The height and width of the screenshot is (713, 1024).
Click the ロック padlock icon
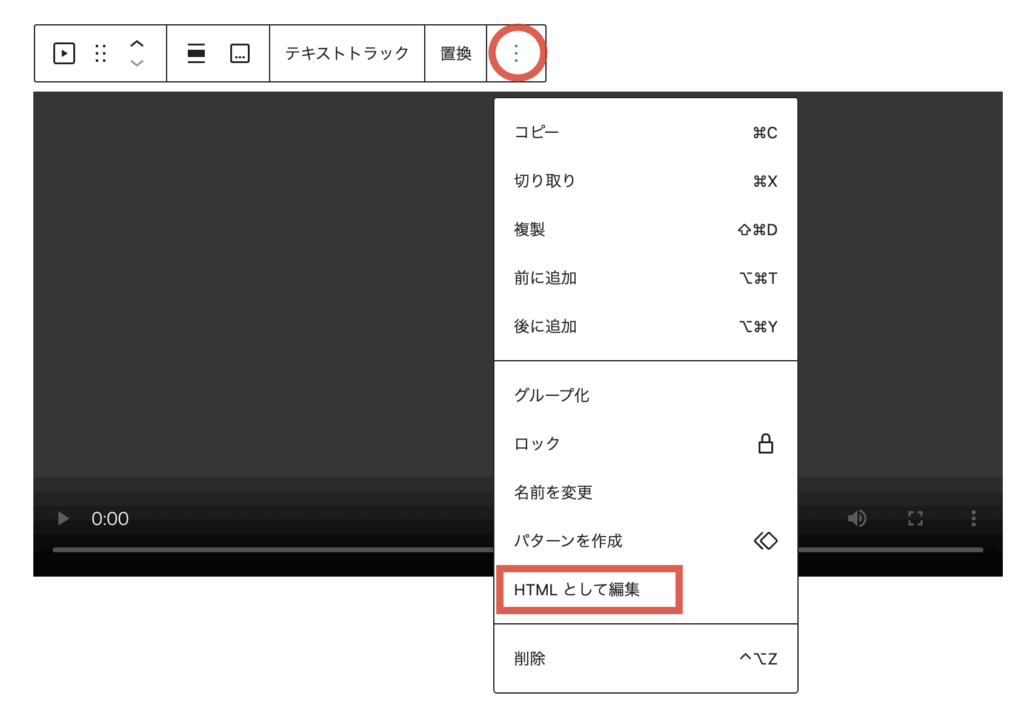(x=765, y=444)
